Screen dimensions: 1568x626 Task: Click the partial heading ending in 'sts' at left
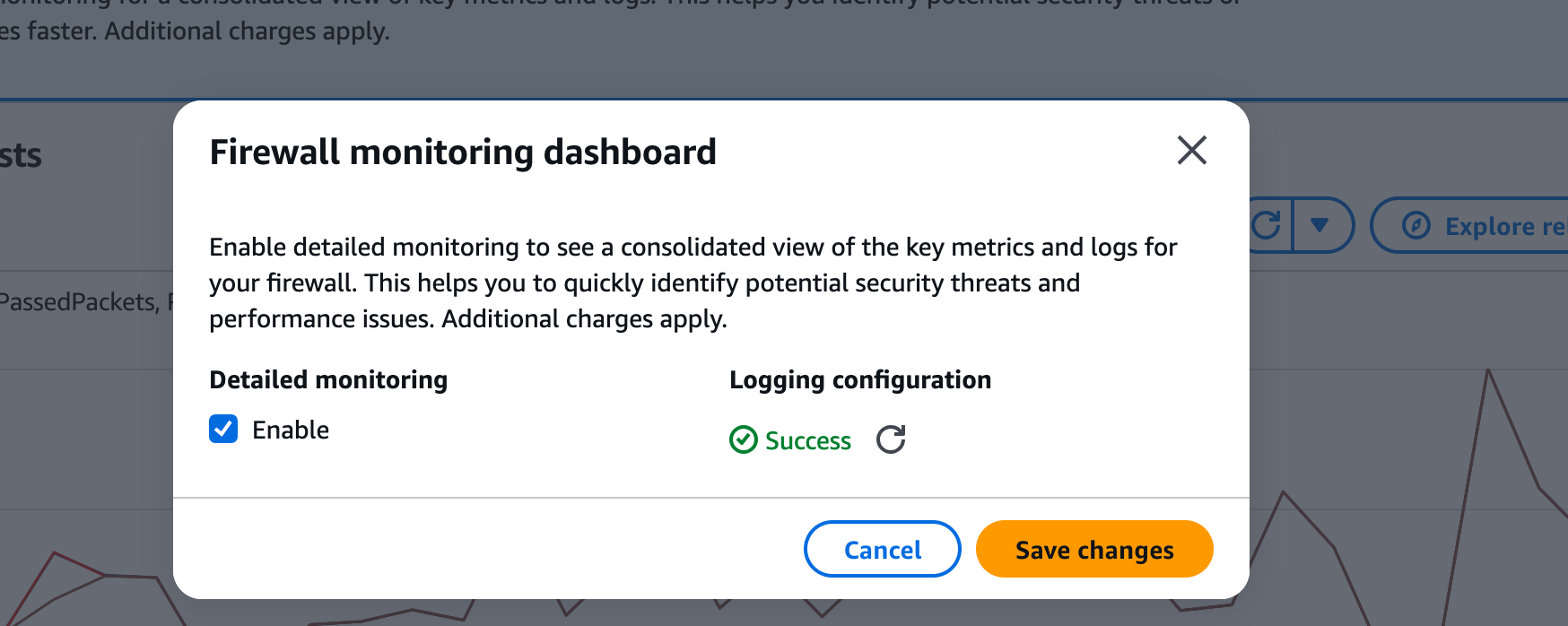(x=22, y=156)
